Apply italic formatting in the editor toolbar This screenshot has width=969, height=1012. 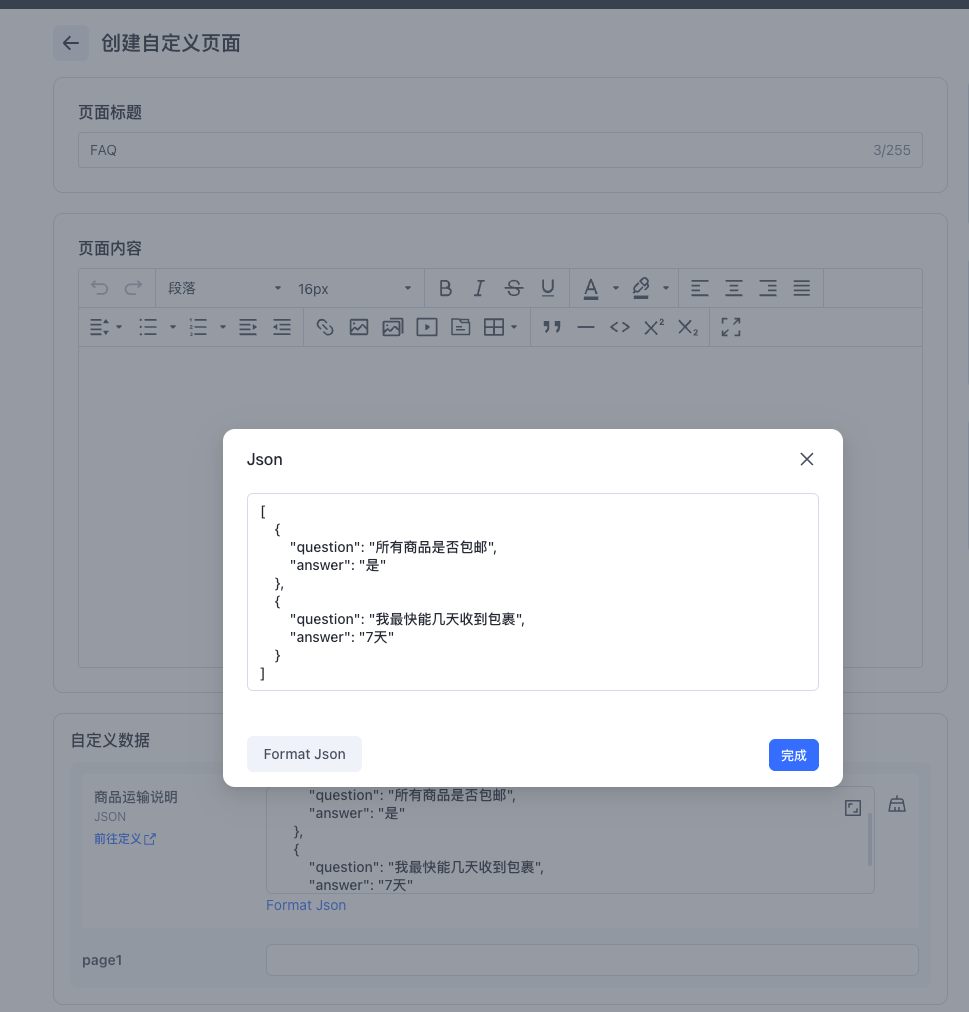pos(479,288)
